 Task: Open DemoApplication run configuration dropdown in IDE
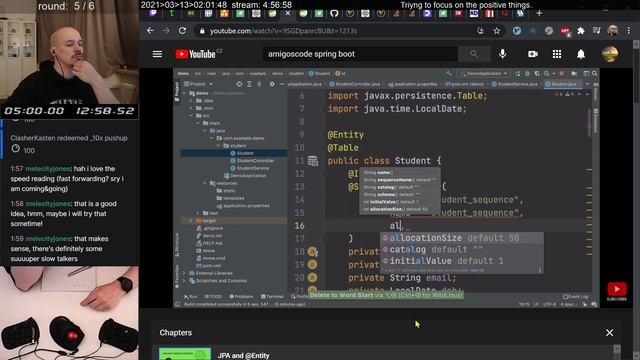pyautogui.click(x=484, y=73)
